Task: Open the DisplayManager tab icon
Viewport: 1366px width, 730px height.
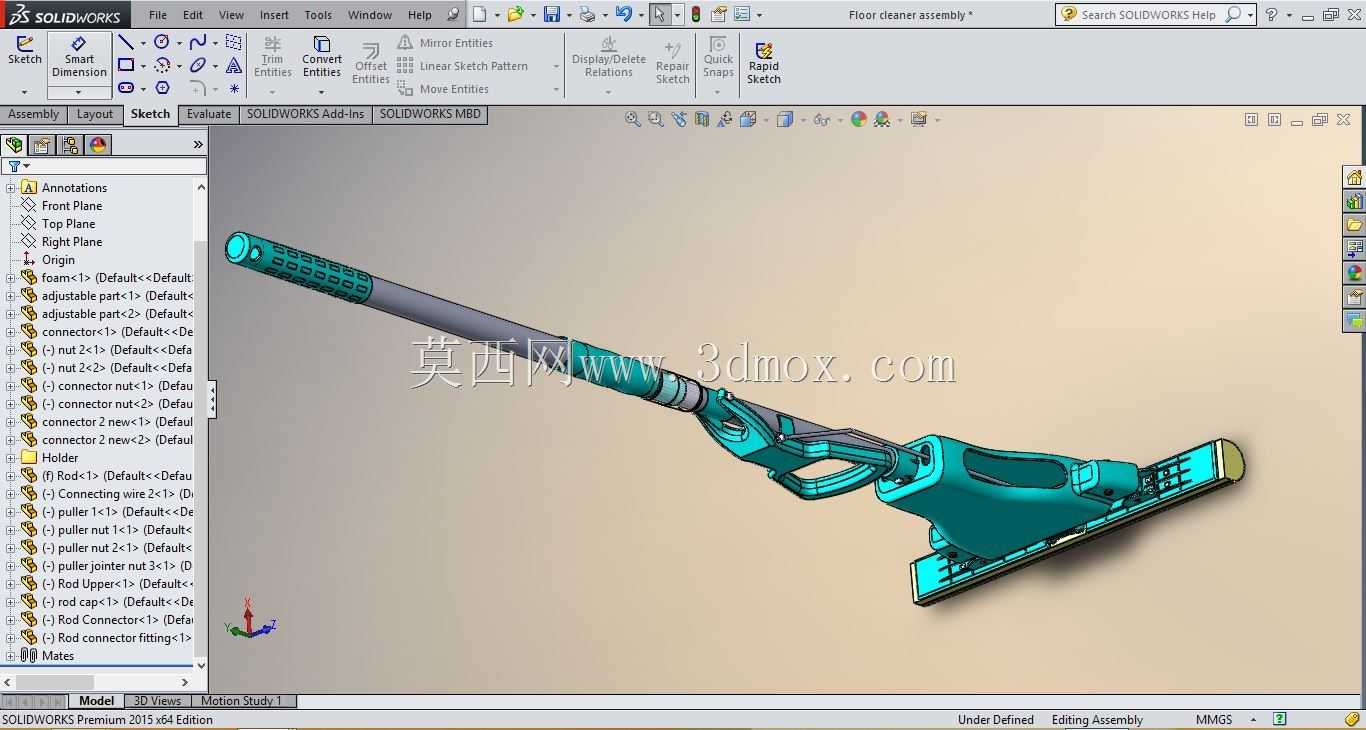Action: click(98, 145)
